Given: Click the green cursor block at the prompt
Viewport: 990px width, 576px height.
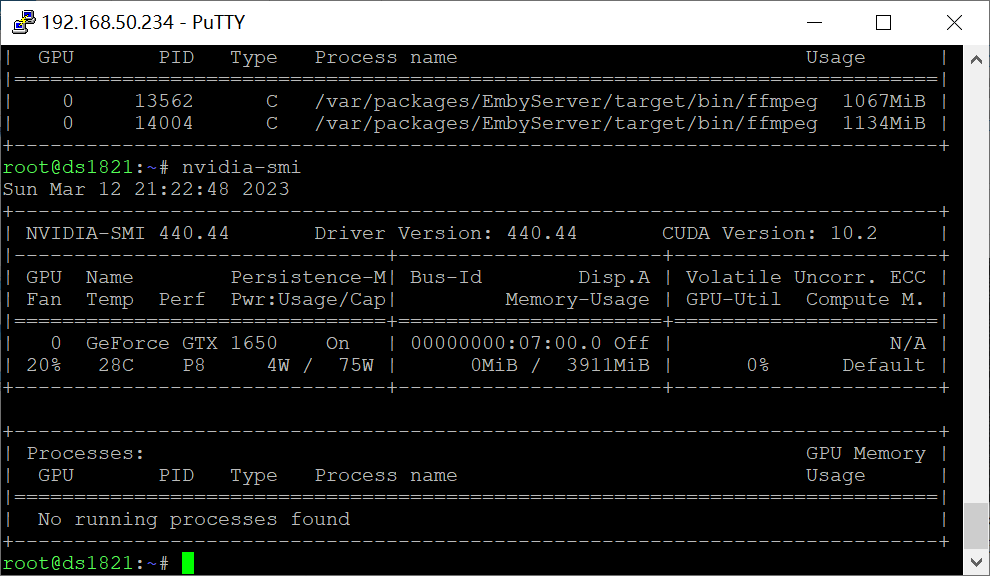Looking at the screenshot, I should point(188,563).
